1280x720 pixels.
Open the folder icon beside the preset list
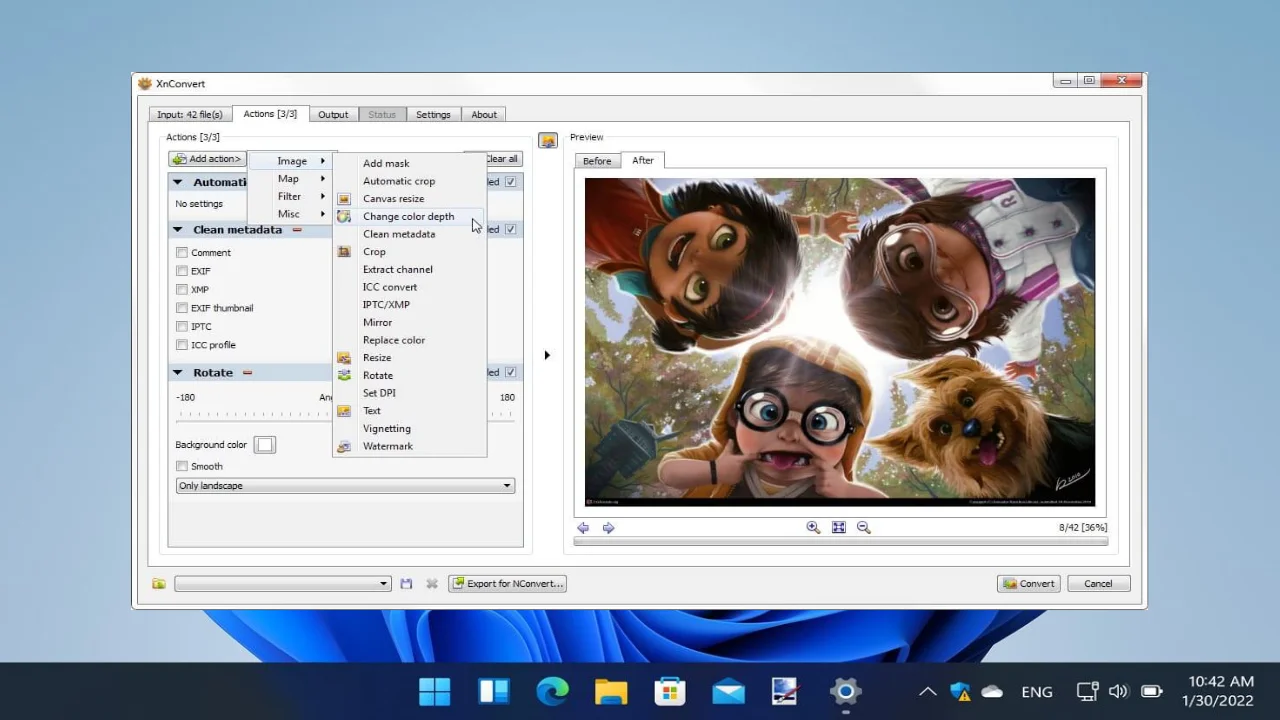coord(158,583)
